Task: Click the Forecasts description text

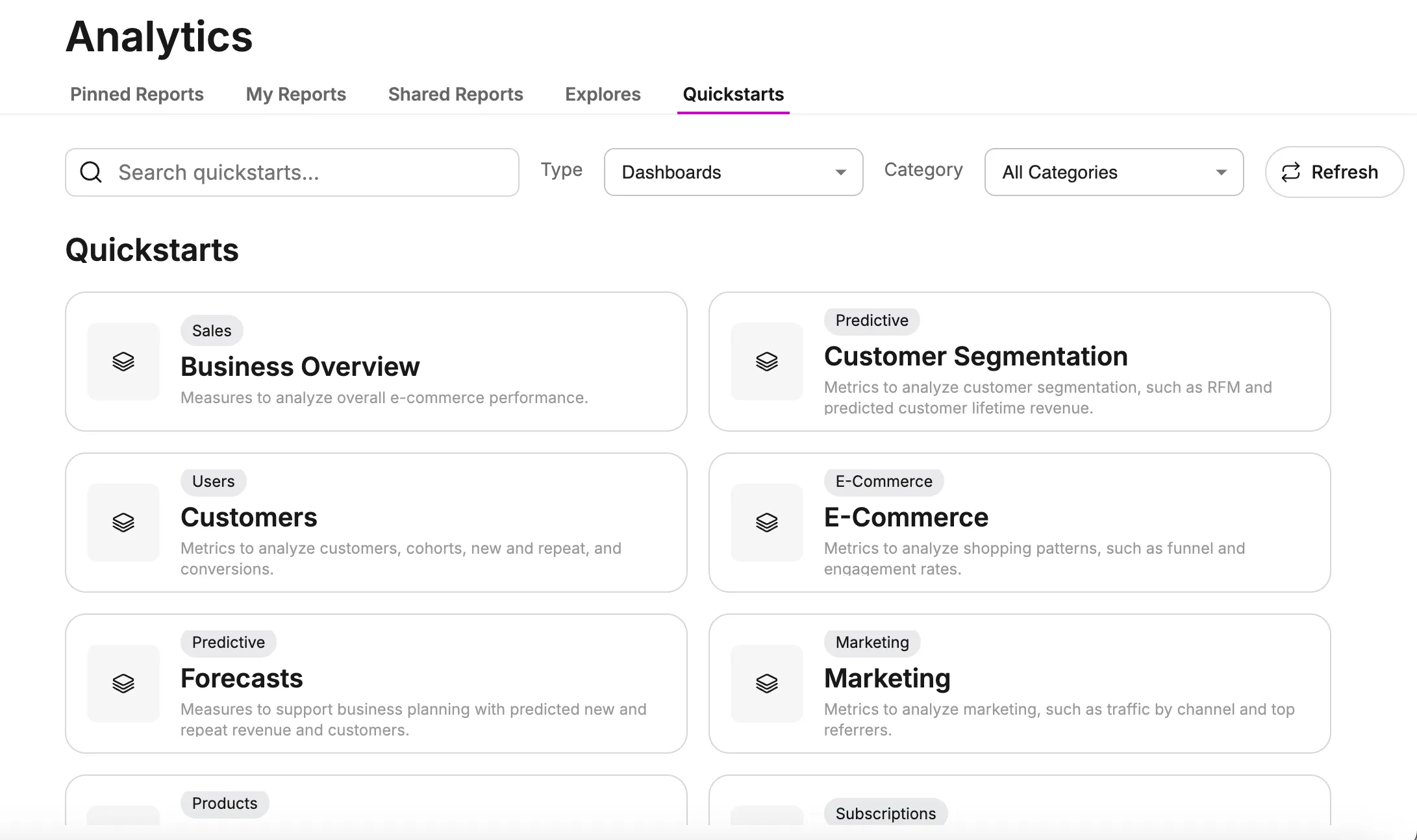Action: point(414,719)
